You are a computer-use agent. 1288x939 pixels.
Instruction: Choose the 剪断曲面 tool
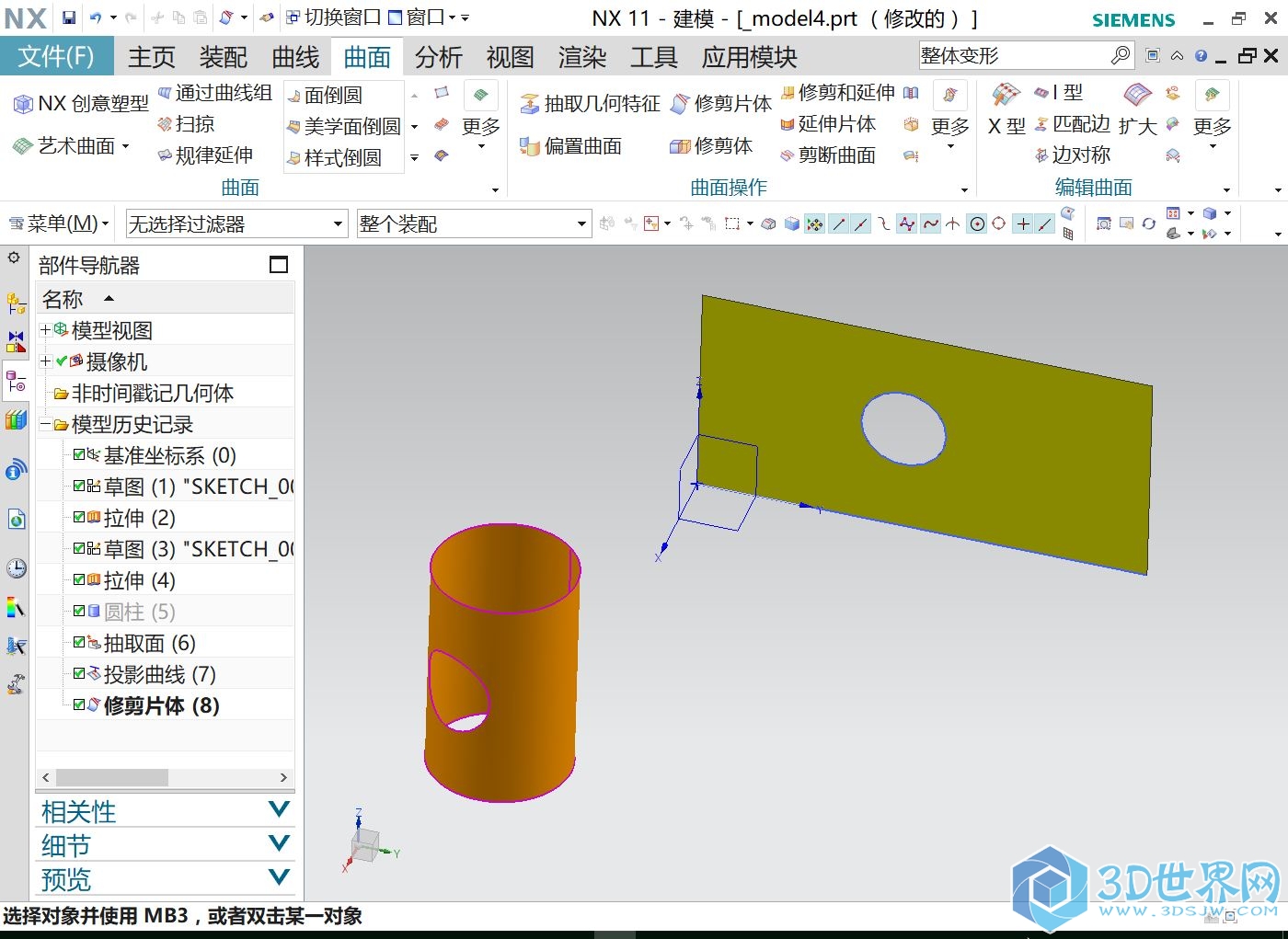coord(827,155)
